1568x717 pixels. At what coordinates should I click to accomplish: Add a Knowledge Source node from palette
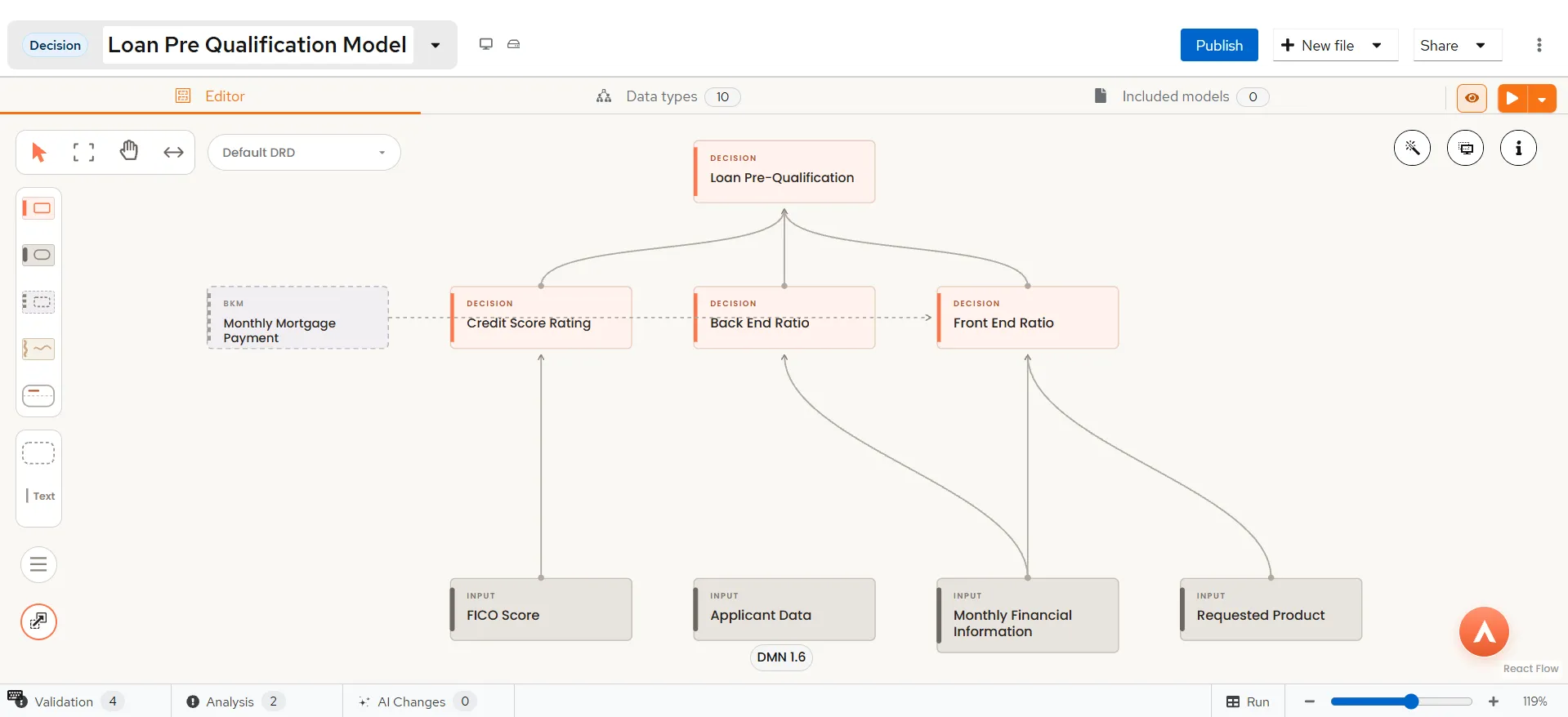point(38,349)
